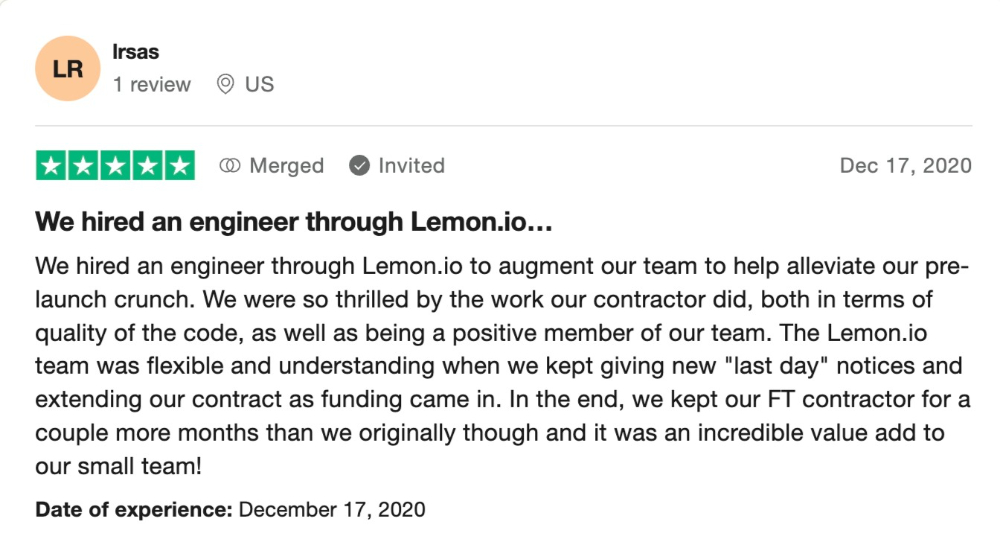Open the Merged label info
1000x539 pixels.
tap(286, 166)
